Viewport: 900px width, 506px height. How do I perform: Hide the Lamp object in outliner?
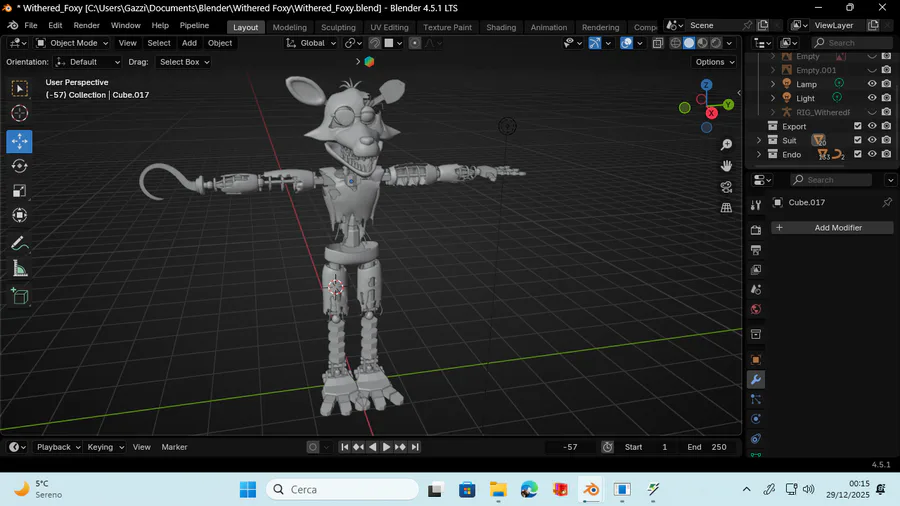click(x=872, y=84)
